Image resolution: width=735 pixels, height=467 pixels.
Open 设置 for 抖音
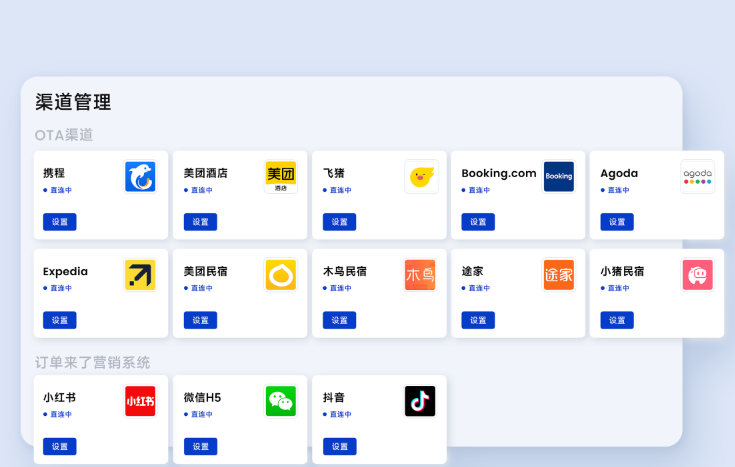(x=339, y=446)
